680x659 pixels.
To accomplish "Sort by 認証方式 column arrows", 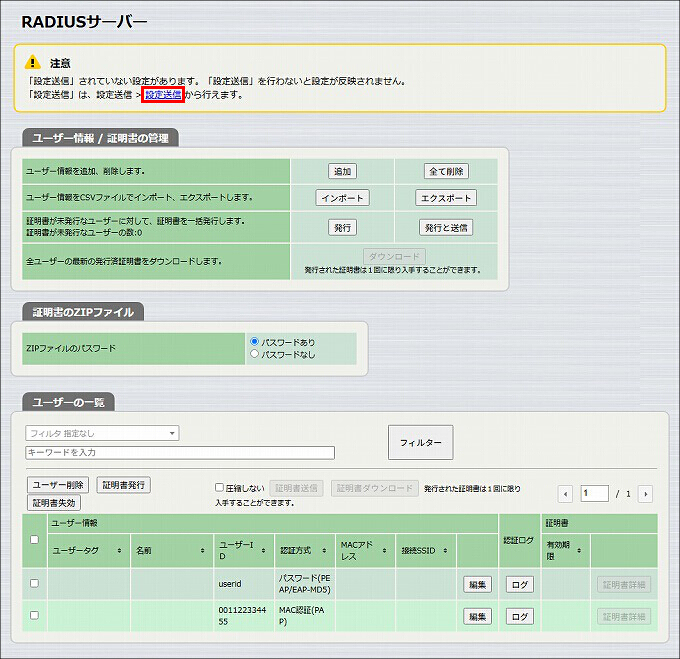I will (x=324, y=551).
